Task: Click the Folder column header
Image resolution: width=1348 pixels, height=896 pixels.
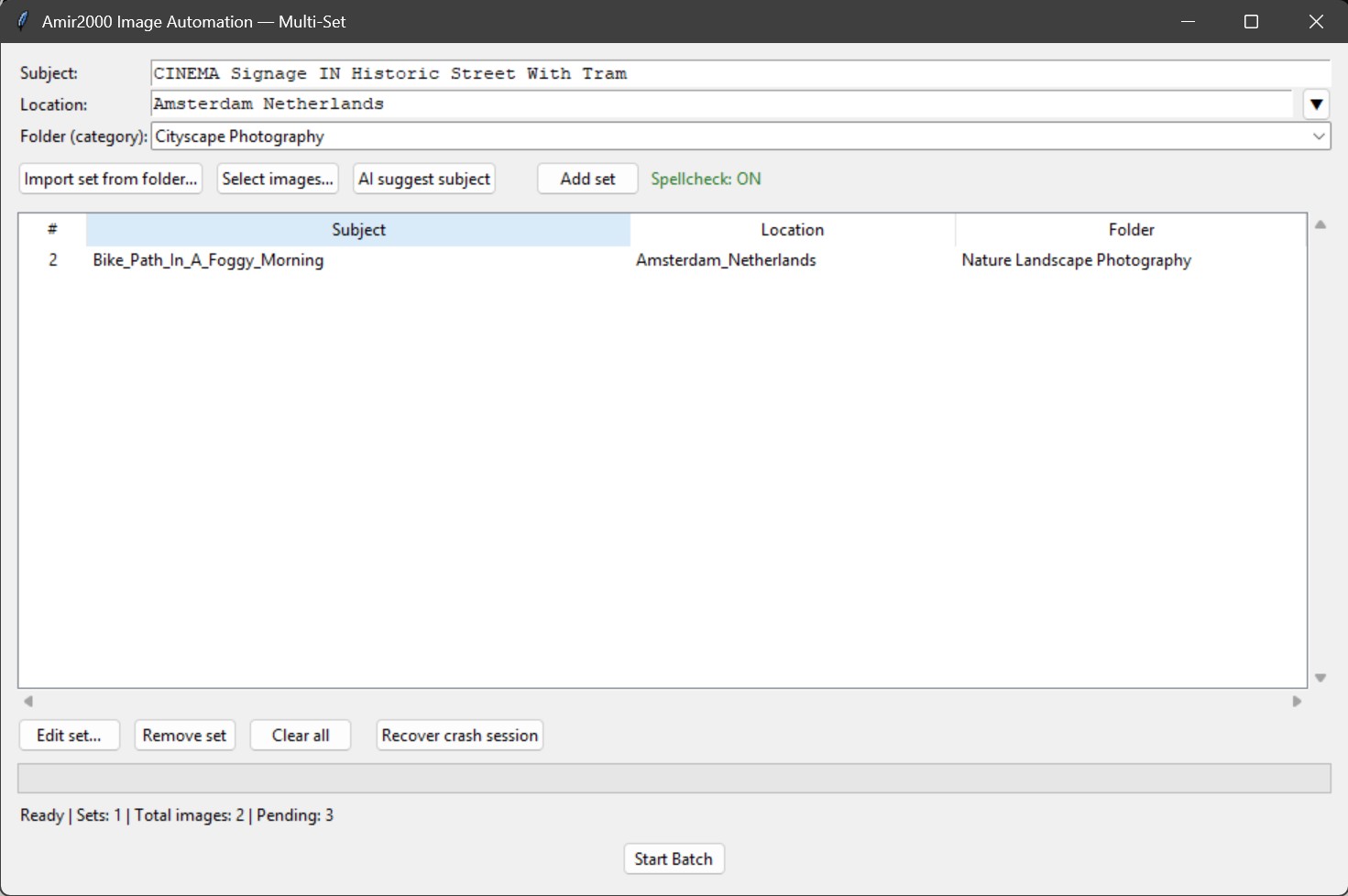Action: point(1131,229)
